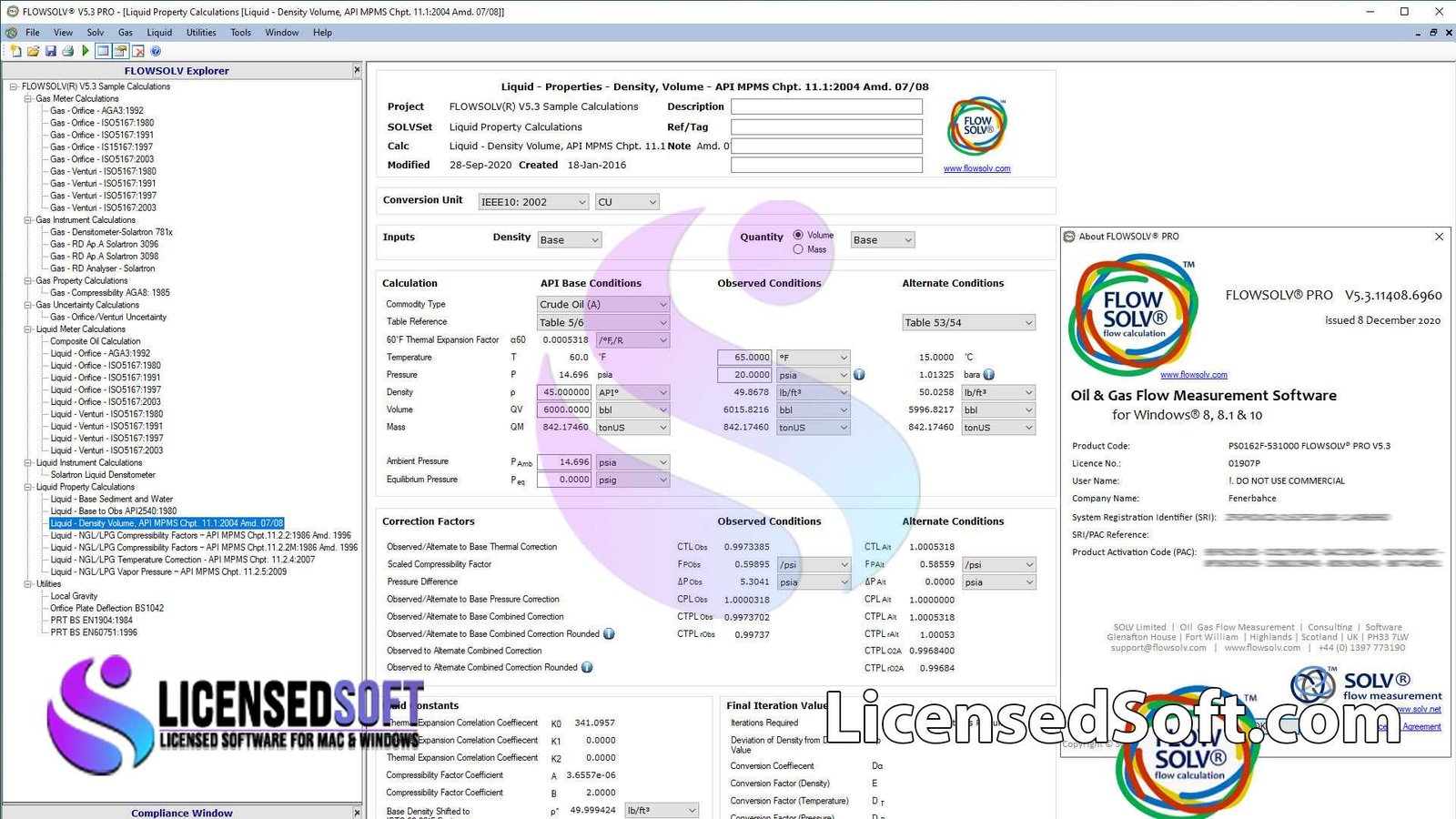Click the base density 45.000000 input field
The height and width of the screenshot is (819, 1456).
564,392
